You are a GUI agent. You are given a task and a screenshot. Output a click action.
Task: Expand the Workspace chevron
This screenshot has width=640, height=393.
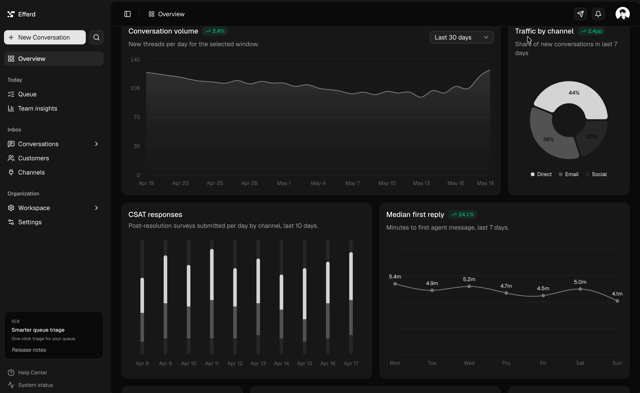coord(96,208)
